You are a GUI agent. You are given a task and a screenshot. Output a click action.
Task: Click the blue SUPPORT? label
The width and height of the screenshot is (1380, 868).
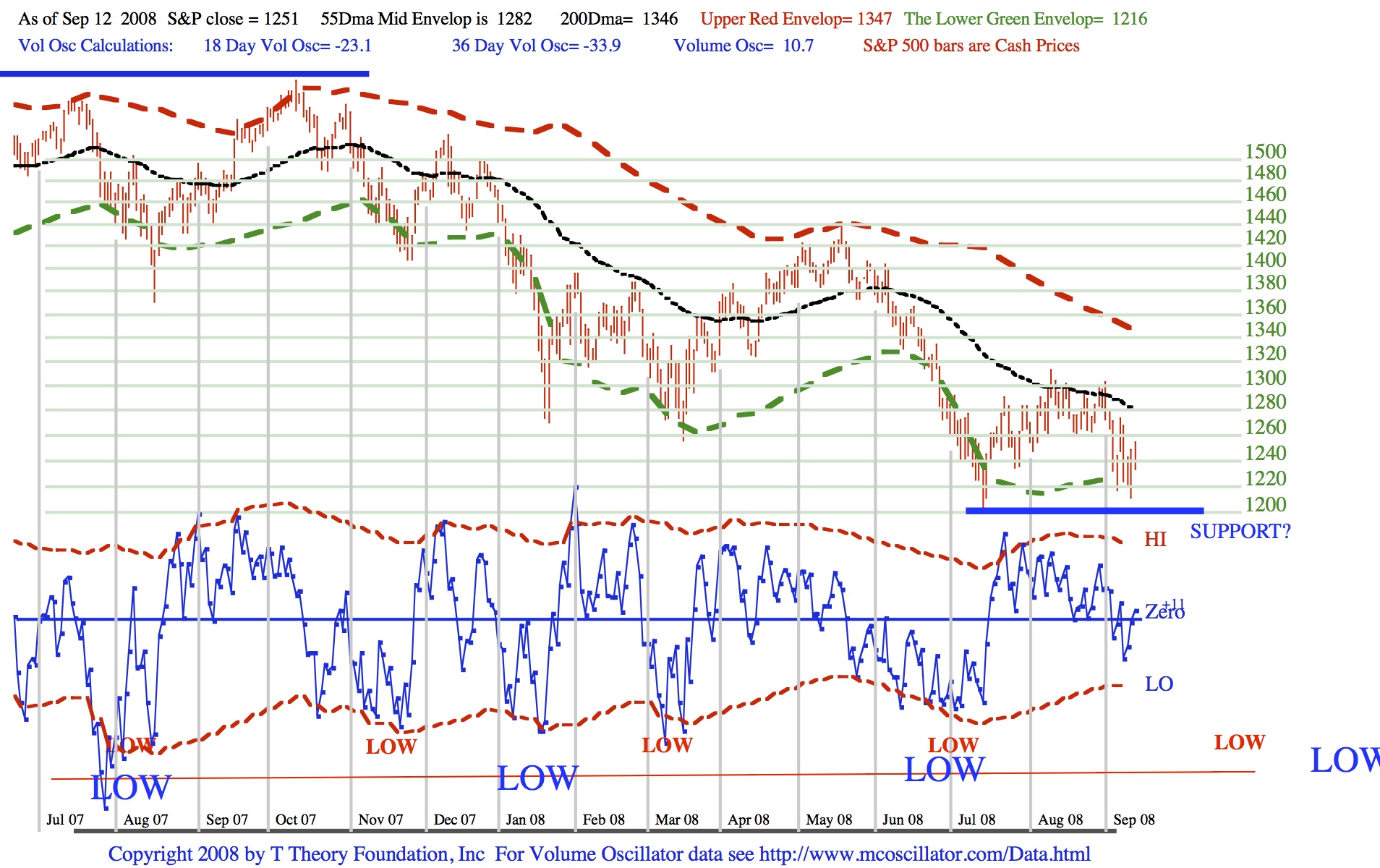point(1240,532)
